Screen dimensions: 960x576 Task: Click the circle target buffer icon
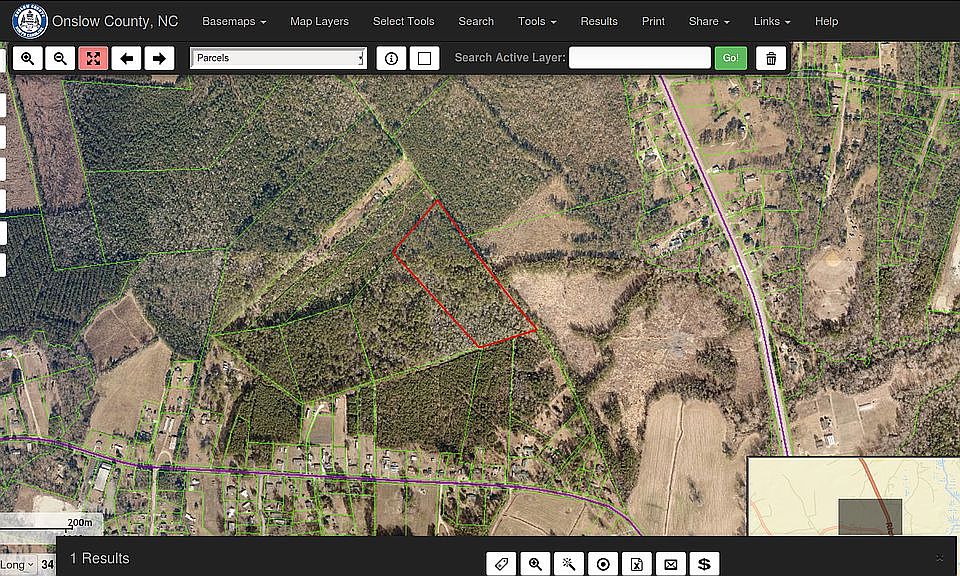pyautogui.click(x=603, y=564)
